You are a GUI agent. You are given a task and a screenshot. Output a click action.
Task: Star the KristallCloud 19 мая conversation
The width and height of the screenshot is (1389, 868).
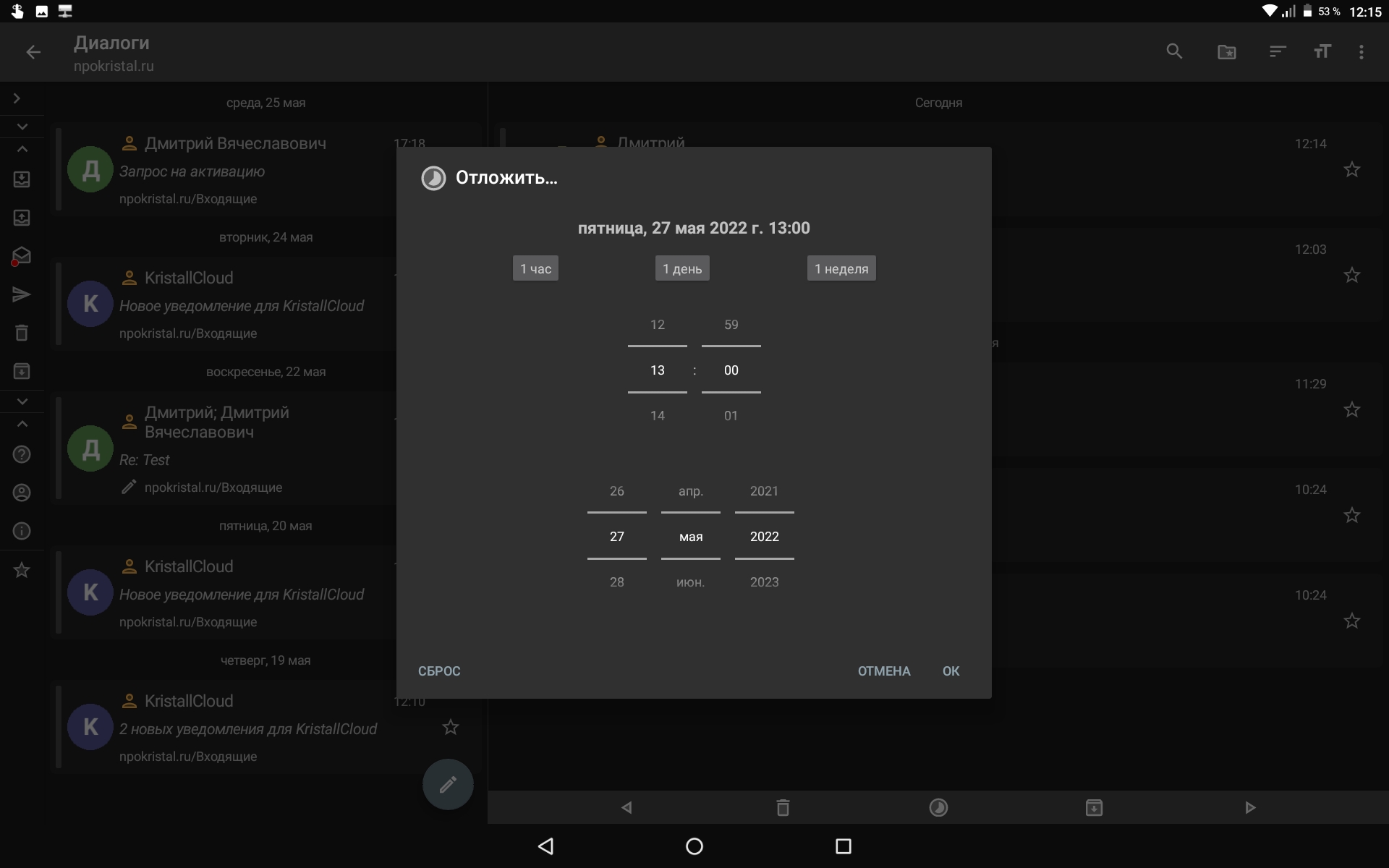point(450,727)
